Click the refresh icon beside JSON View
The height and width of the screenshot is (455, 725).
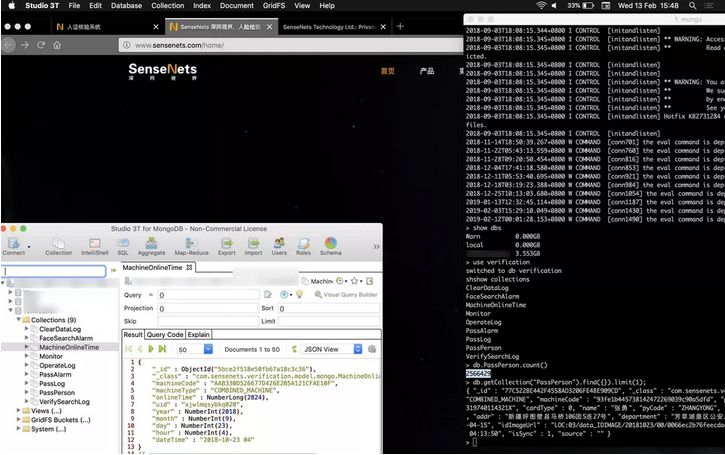(x=294, y=349)
